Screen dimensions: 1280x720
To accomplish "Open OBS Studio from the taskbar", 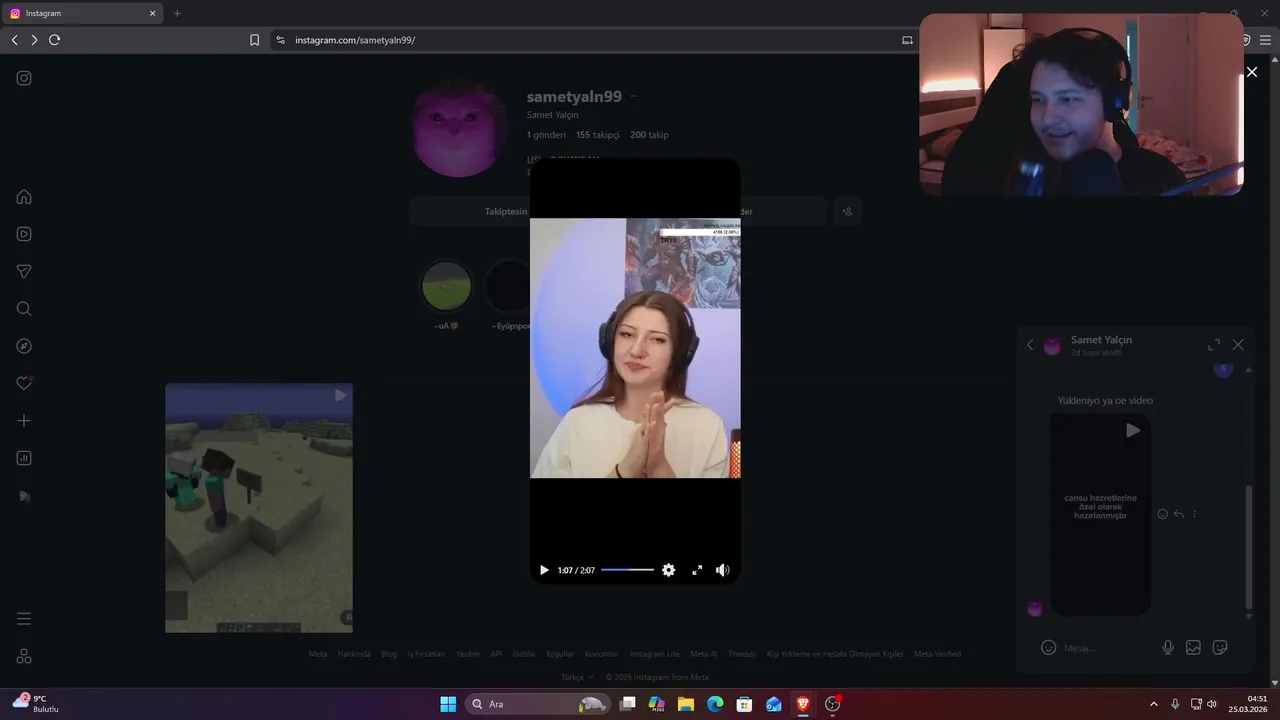I will pyautogui.click(x=832, y=704).
